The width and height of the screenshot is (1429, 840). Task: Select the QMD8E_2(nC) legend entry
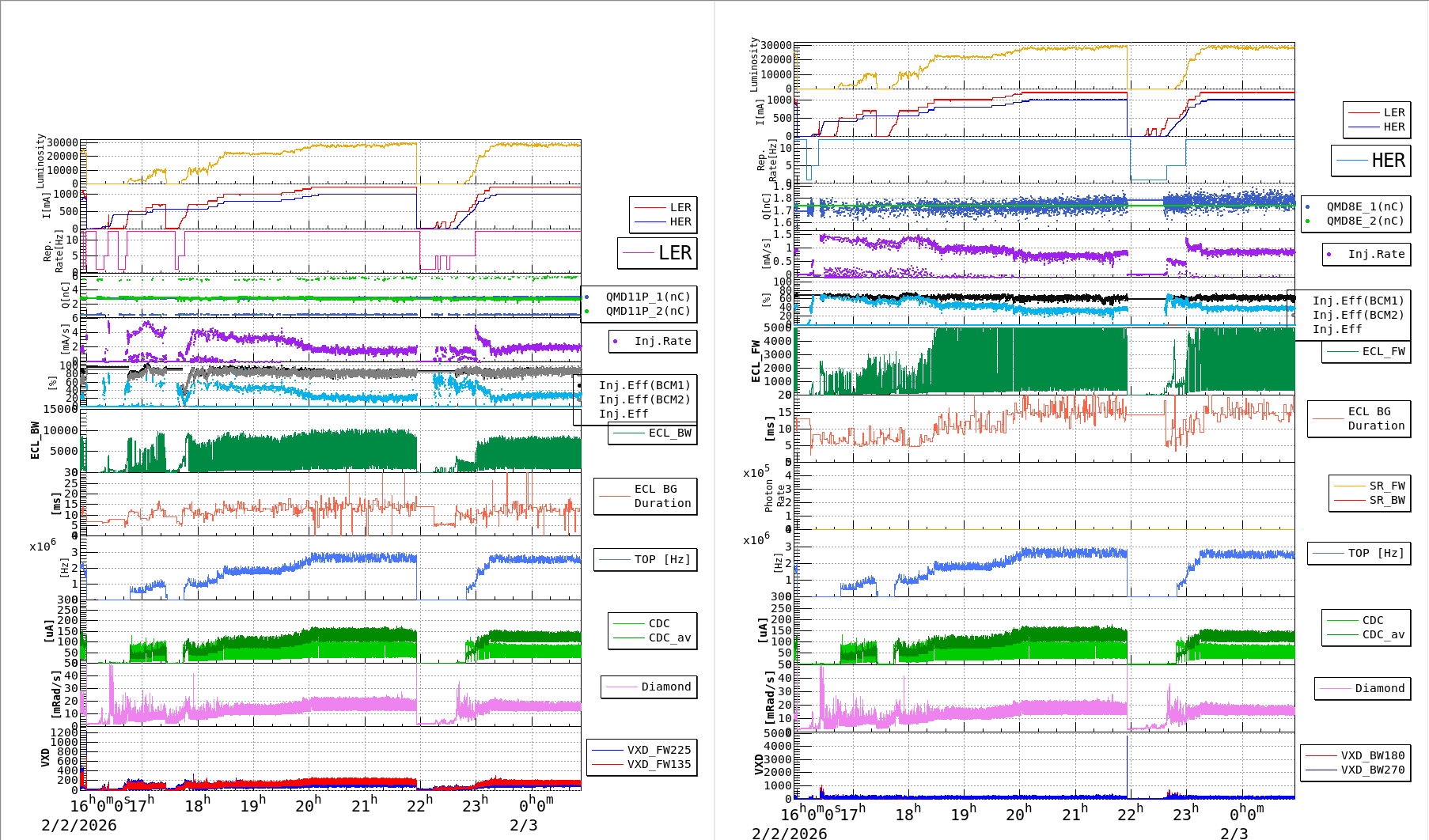[x=1366, y=221]
